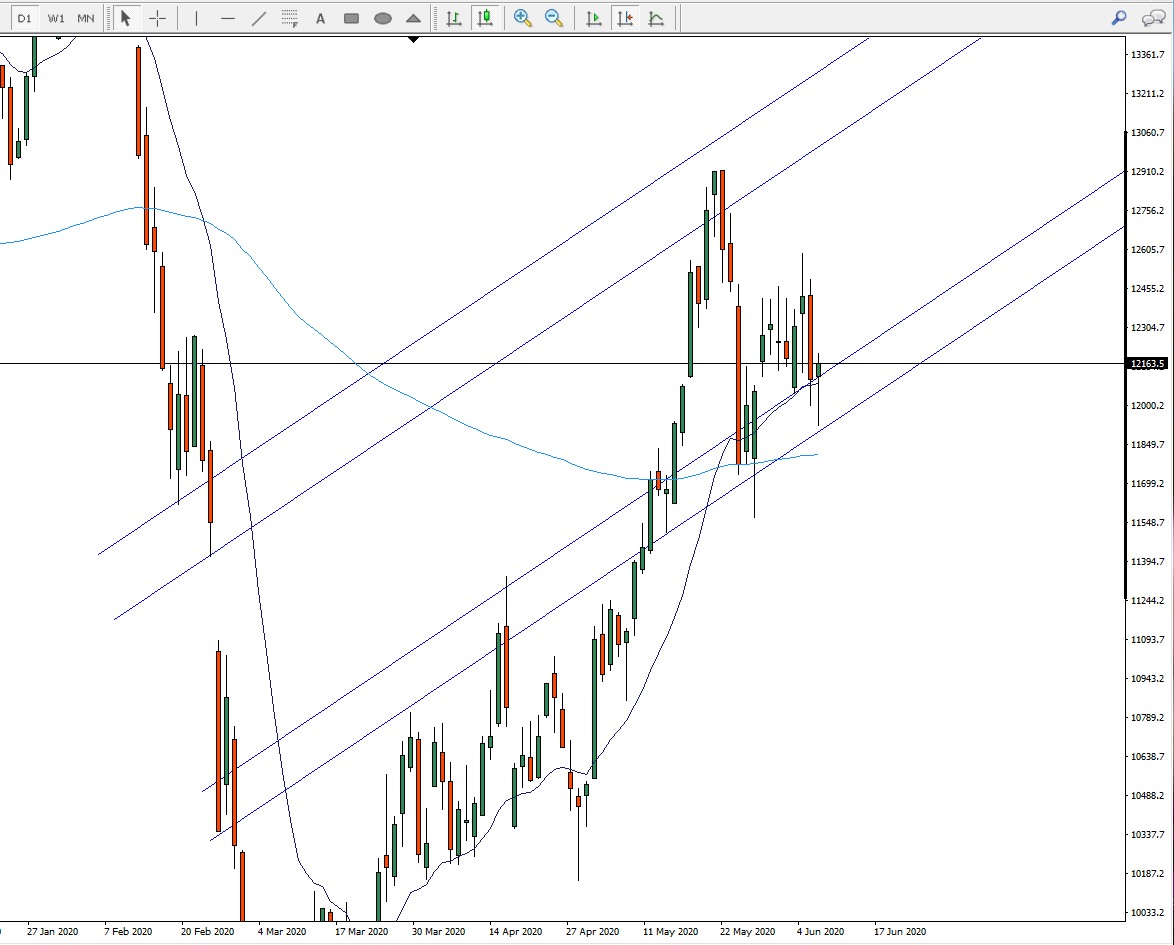The height and width of the screenshot is (945, 1174).
Task: Toggle chart shift from right edge
Action: [x=625, y=18]
